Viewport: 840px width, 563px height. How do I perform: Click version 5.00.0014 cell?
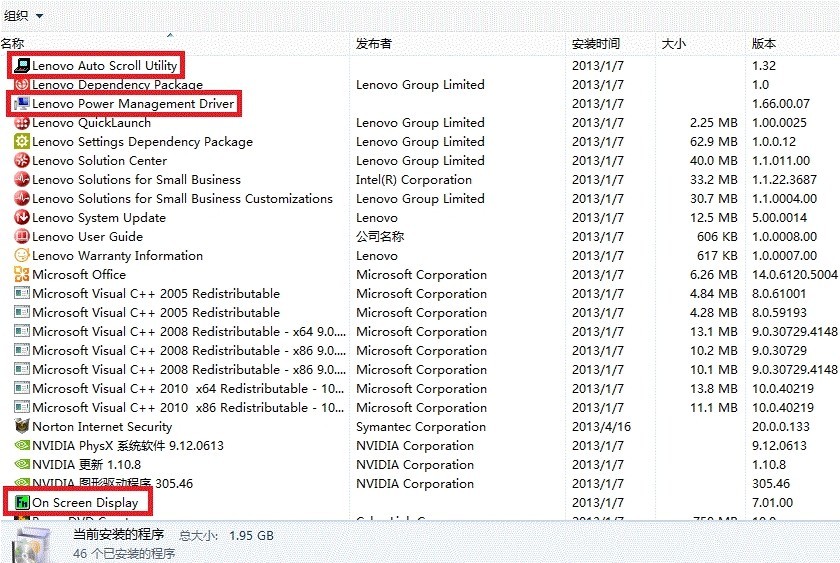(779, 217)
